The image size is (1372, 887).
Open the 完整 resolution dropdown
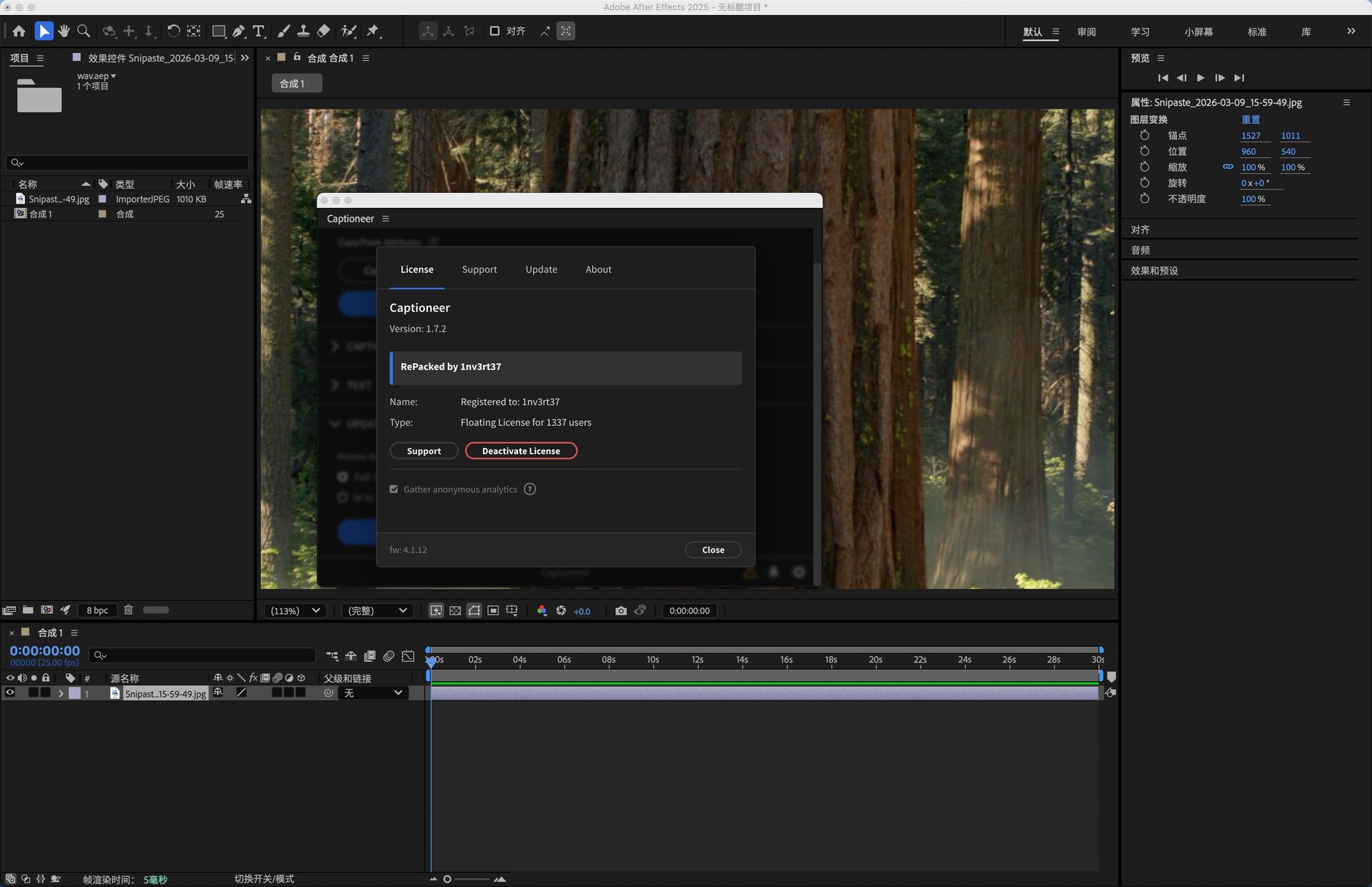[x=377, y=610]
